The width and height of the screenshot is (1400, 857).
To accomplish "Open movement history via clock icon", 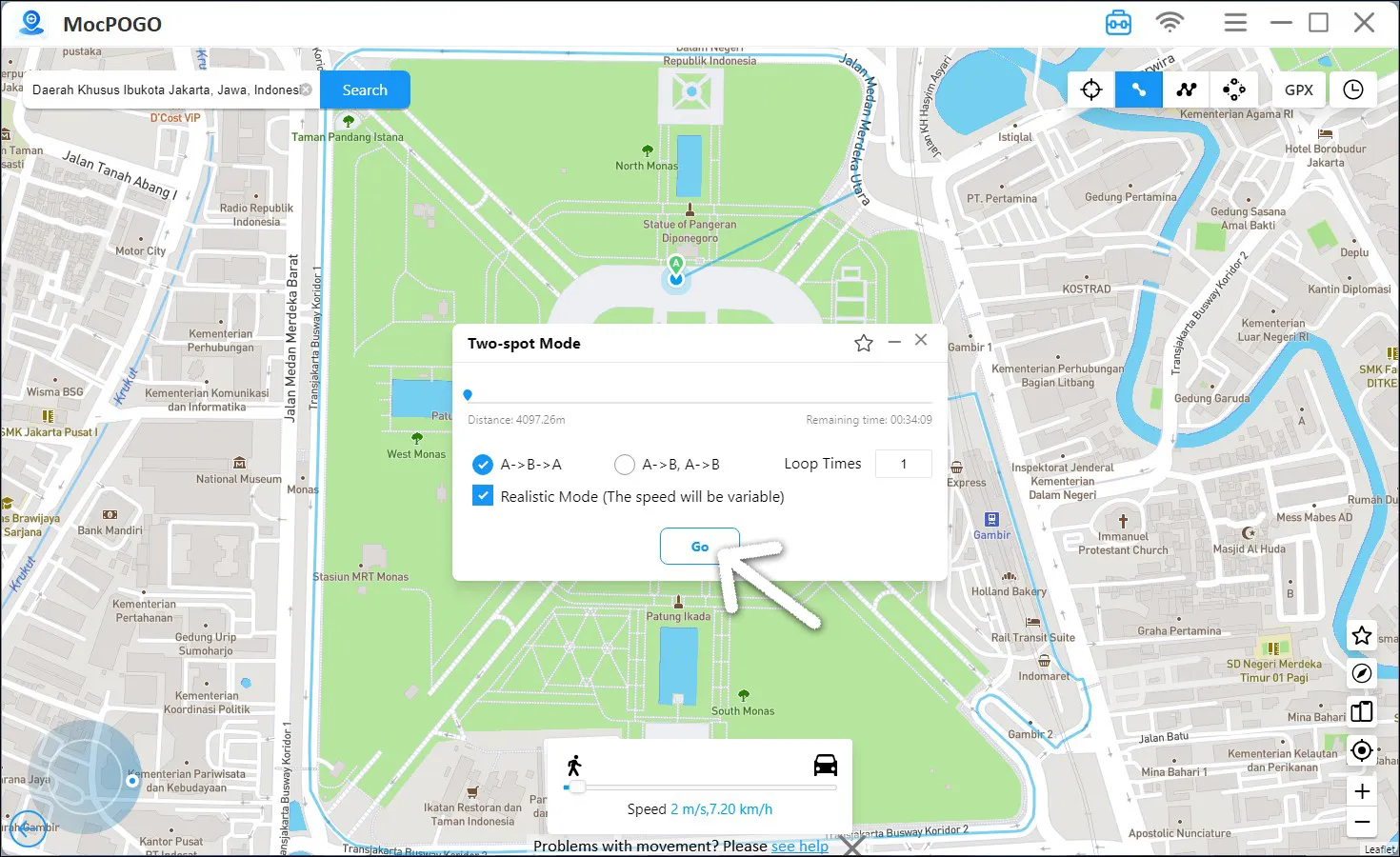I will click(x=1352, y=89).
